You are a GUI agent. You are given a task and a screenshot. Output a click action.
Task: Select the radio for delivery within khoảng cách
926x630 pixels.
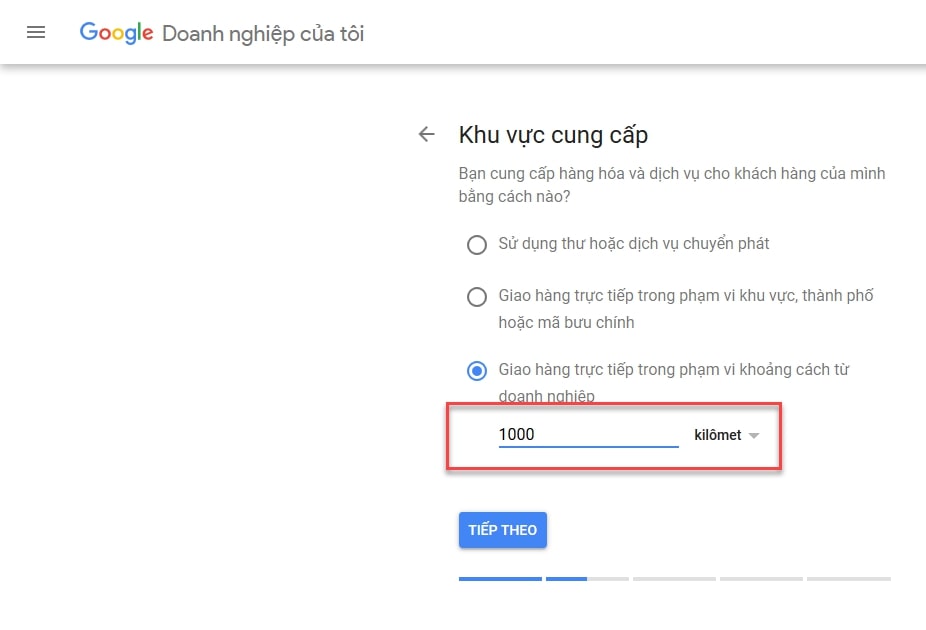pos(477,371)
